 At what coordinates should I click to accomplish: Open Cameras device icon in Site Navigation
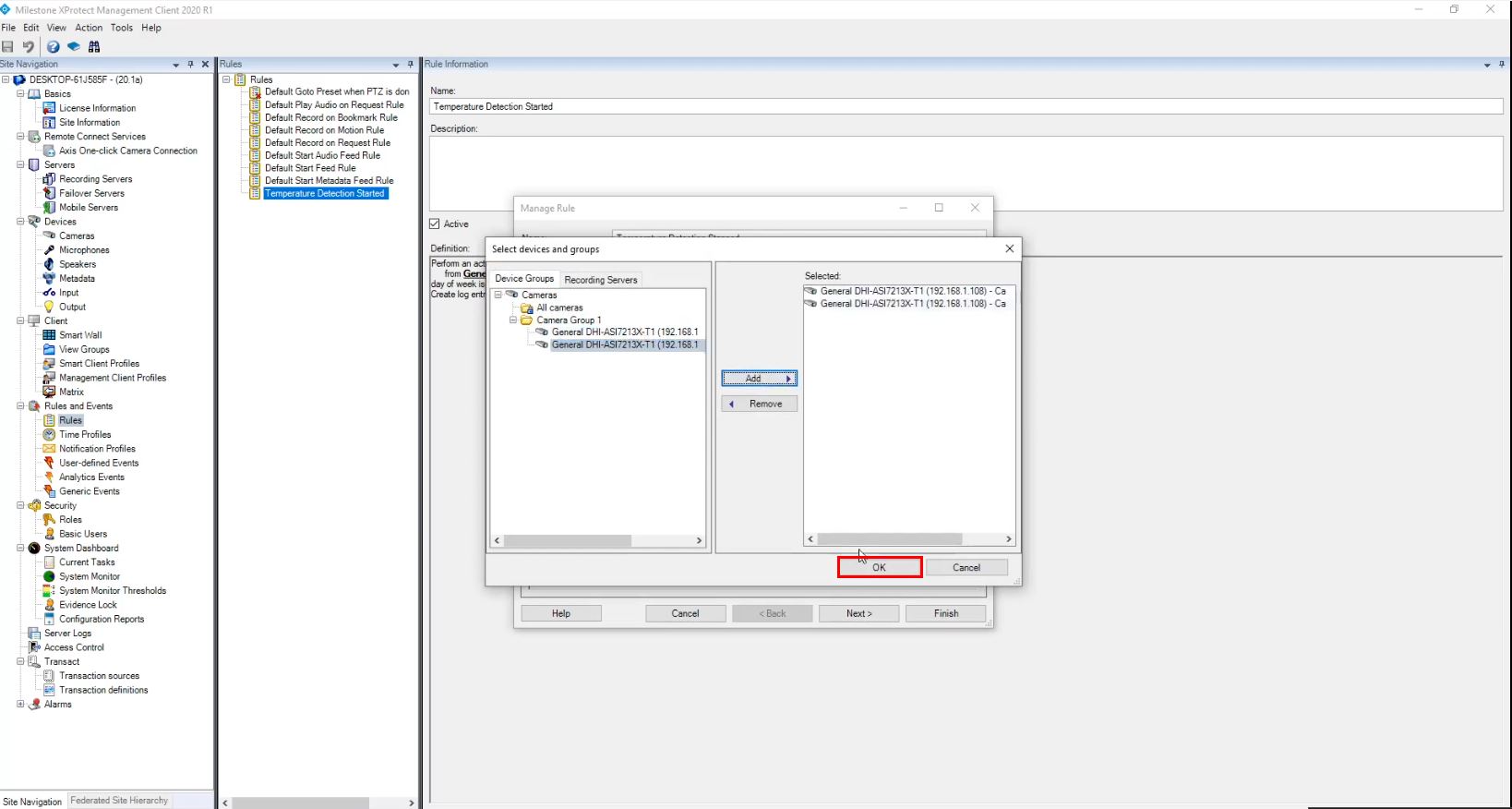[x=50, y=235]
